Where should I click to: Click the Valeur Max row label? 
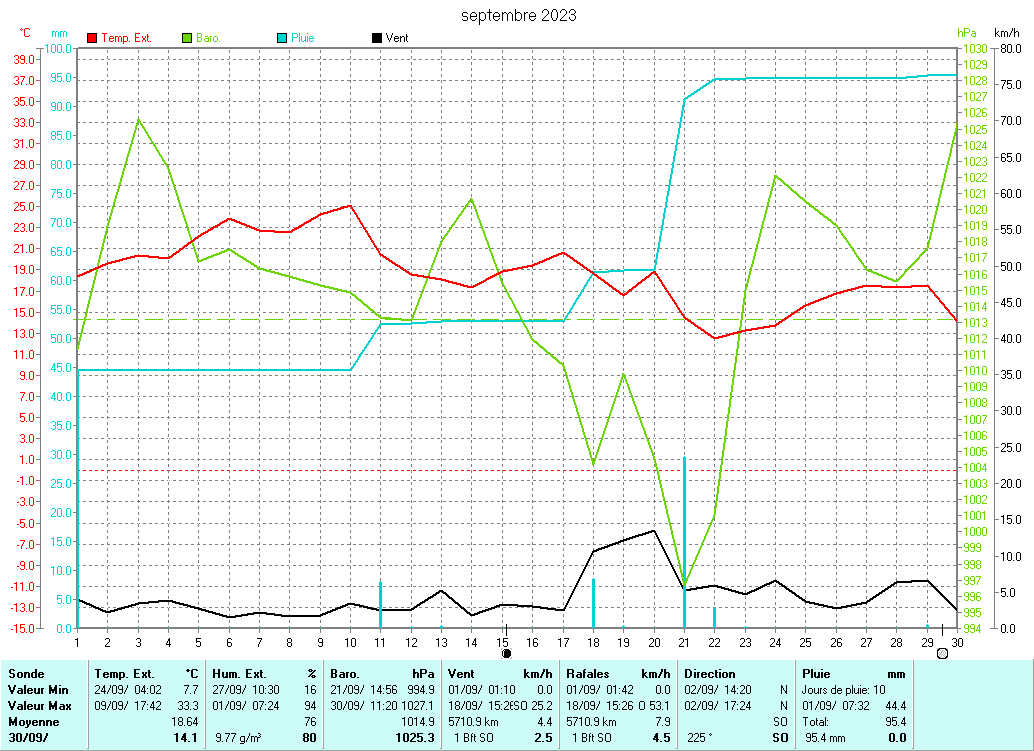37,706
